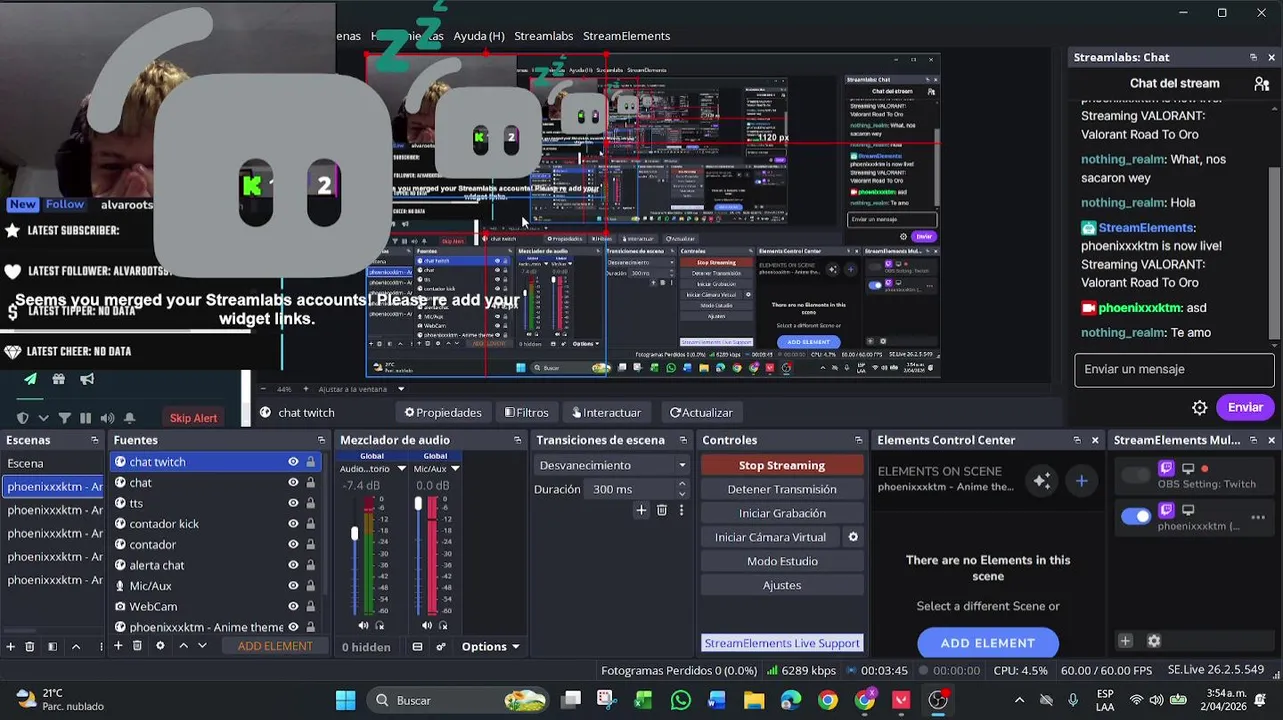The width and height of the screenshot is (1283, 720).
Task: Move scene up in Escenas panel
Action: click(x=76, y=647)
